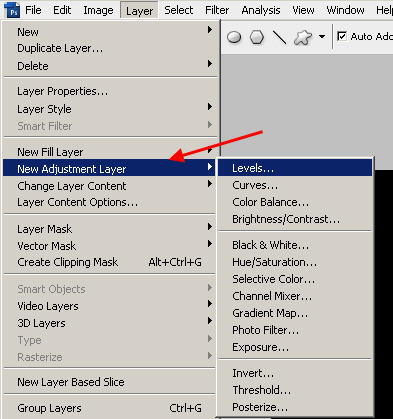Add a Photo Filter adjustment layer

click(x=295, y=330)
